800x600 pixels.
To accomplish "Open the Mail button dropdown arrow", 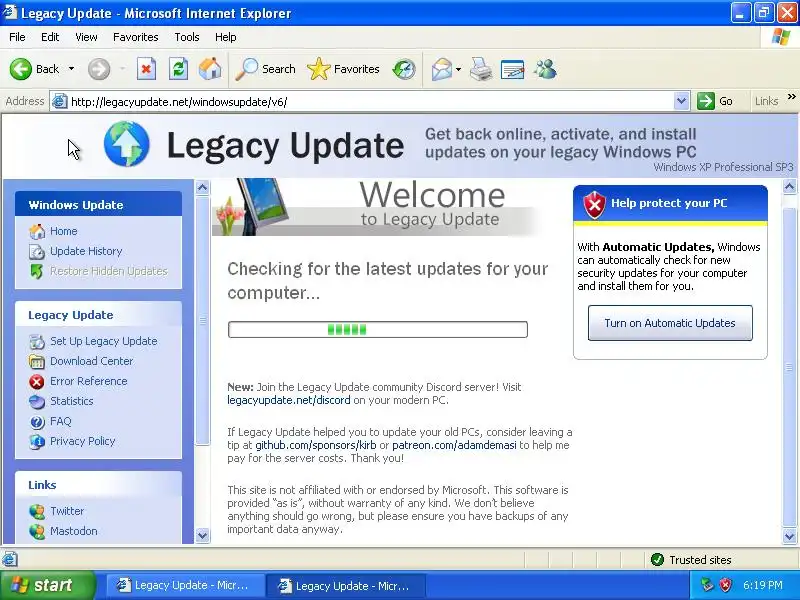I will point(458,69).
